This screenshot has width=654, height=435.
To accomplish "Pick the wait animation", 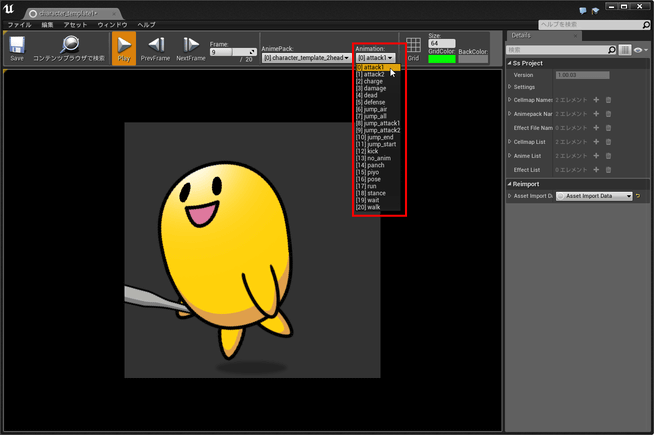I will tap(378, 200).
